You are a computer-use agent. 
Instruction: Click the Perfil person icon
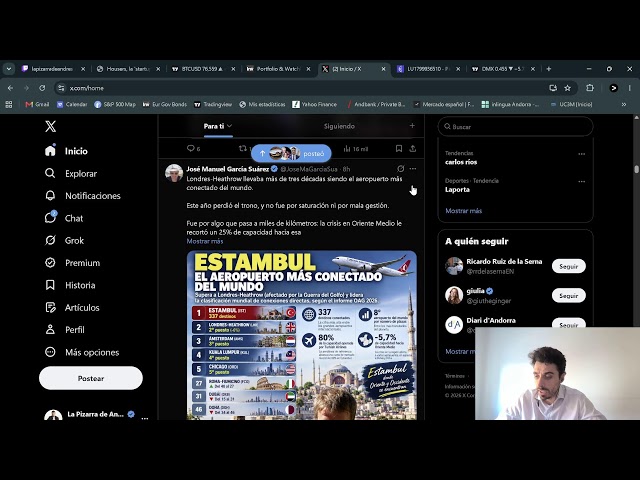(x=50, y=329)
